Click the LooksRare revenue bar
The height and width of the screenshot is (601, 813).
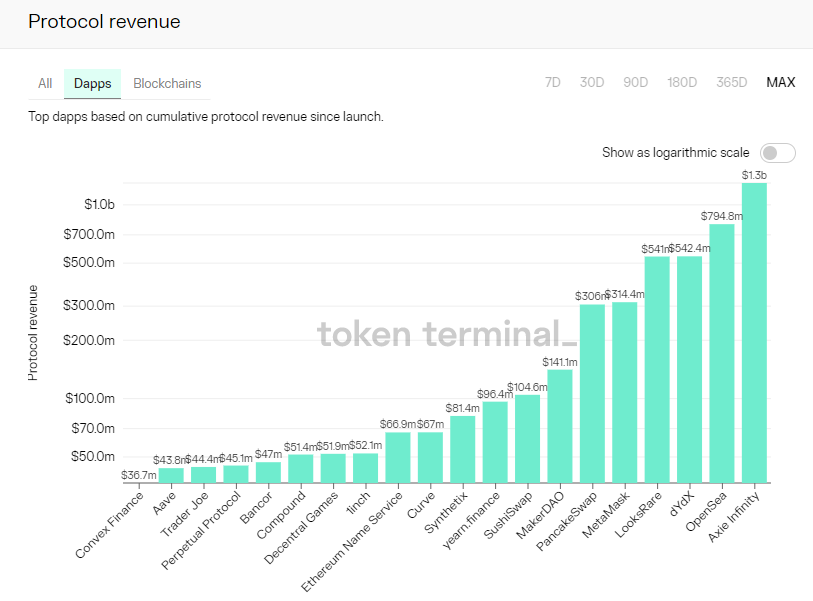coord(657,369)
